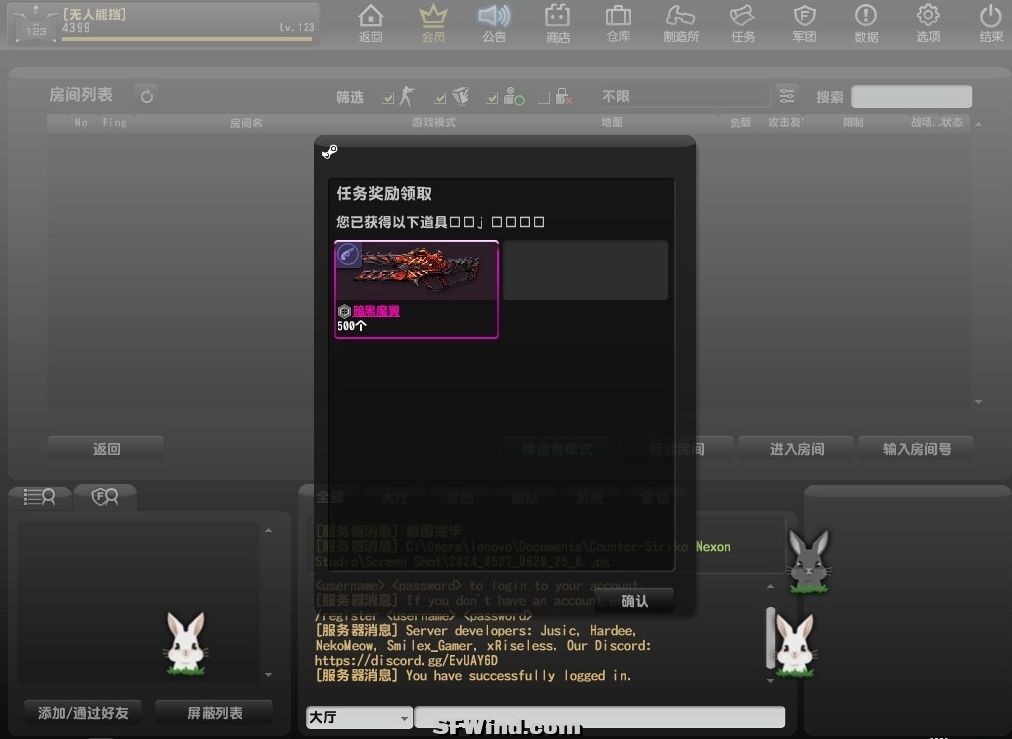Click the 游戏模式 column header
This screenshot has width=1012, height=739.
click(x=434, y=122)
